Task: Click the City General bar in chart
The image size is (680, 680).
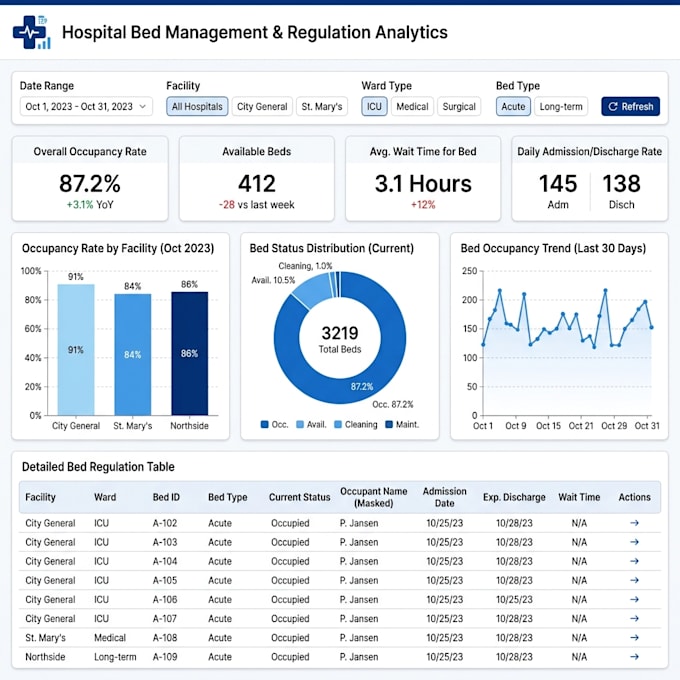Action: 76,350
